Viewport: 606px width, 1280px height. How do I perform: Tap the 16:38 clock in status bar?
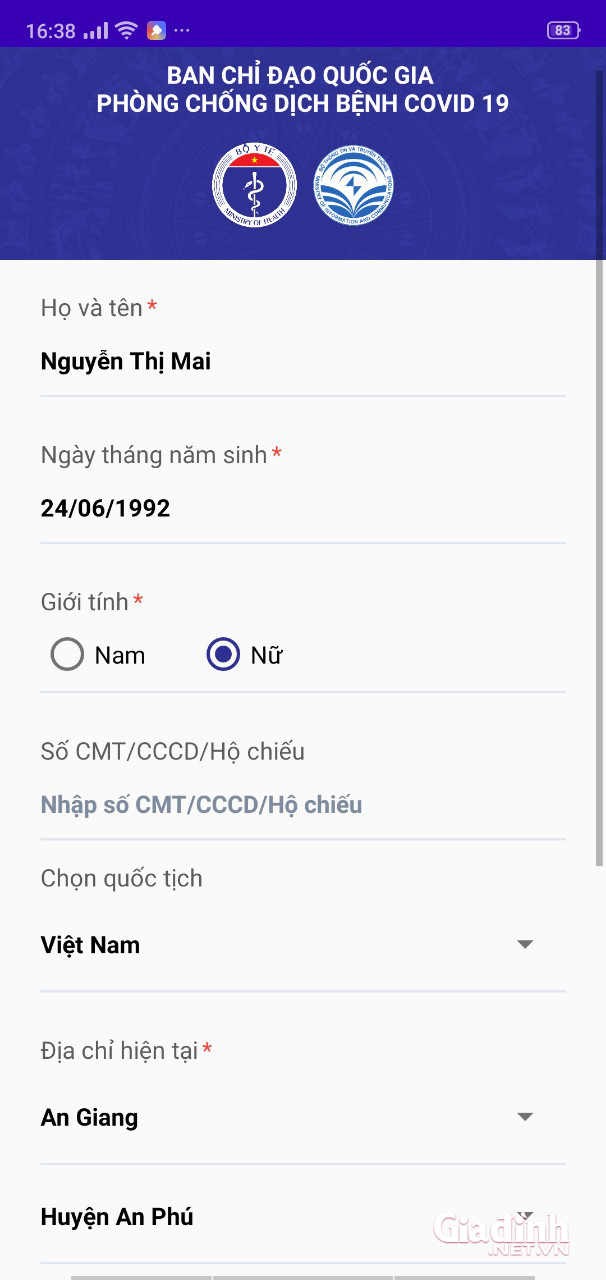(50, 30)
